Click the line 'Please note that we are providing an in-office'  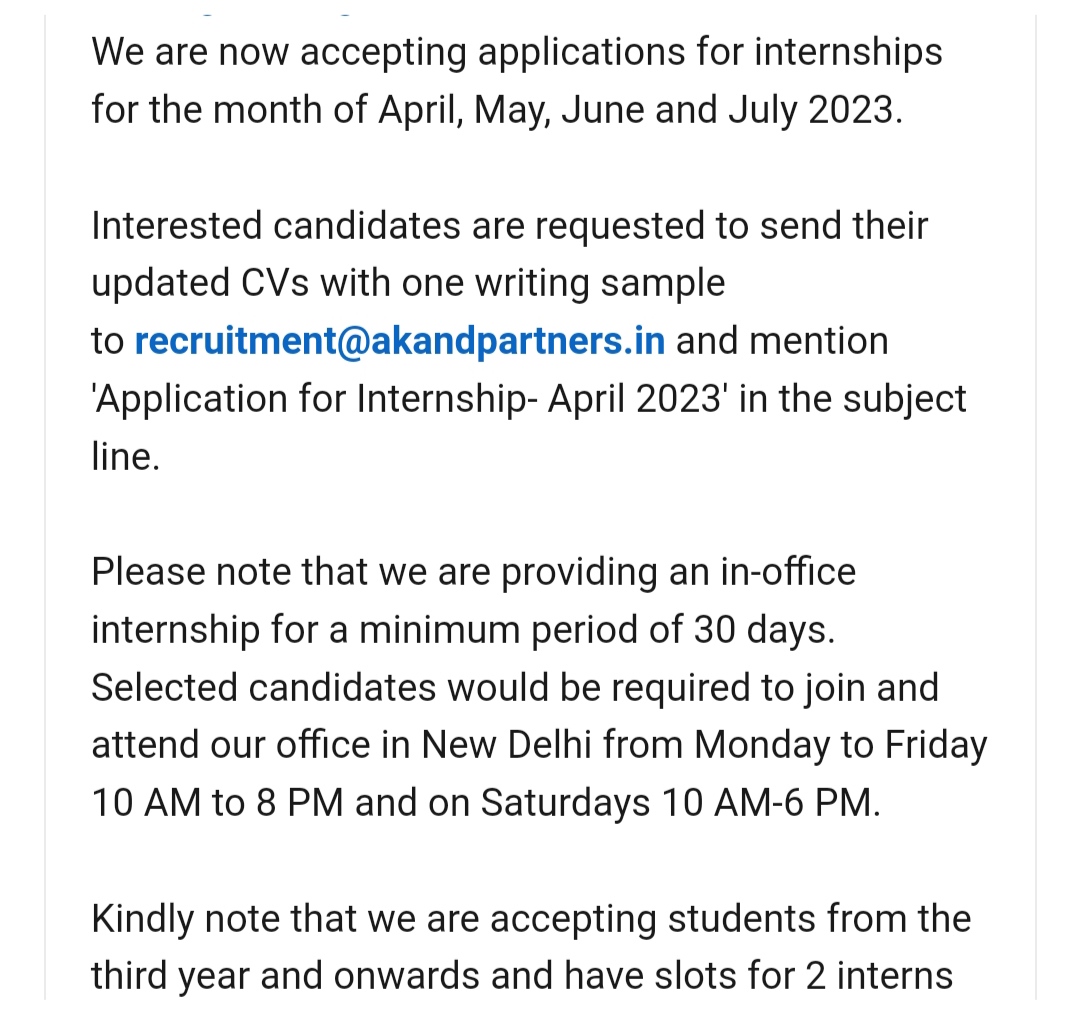point(474,572)
